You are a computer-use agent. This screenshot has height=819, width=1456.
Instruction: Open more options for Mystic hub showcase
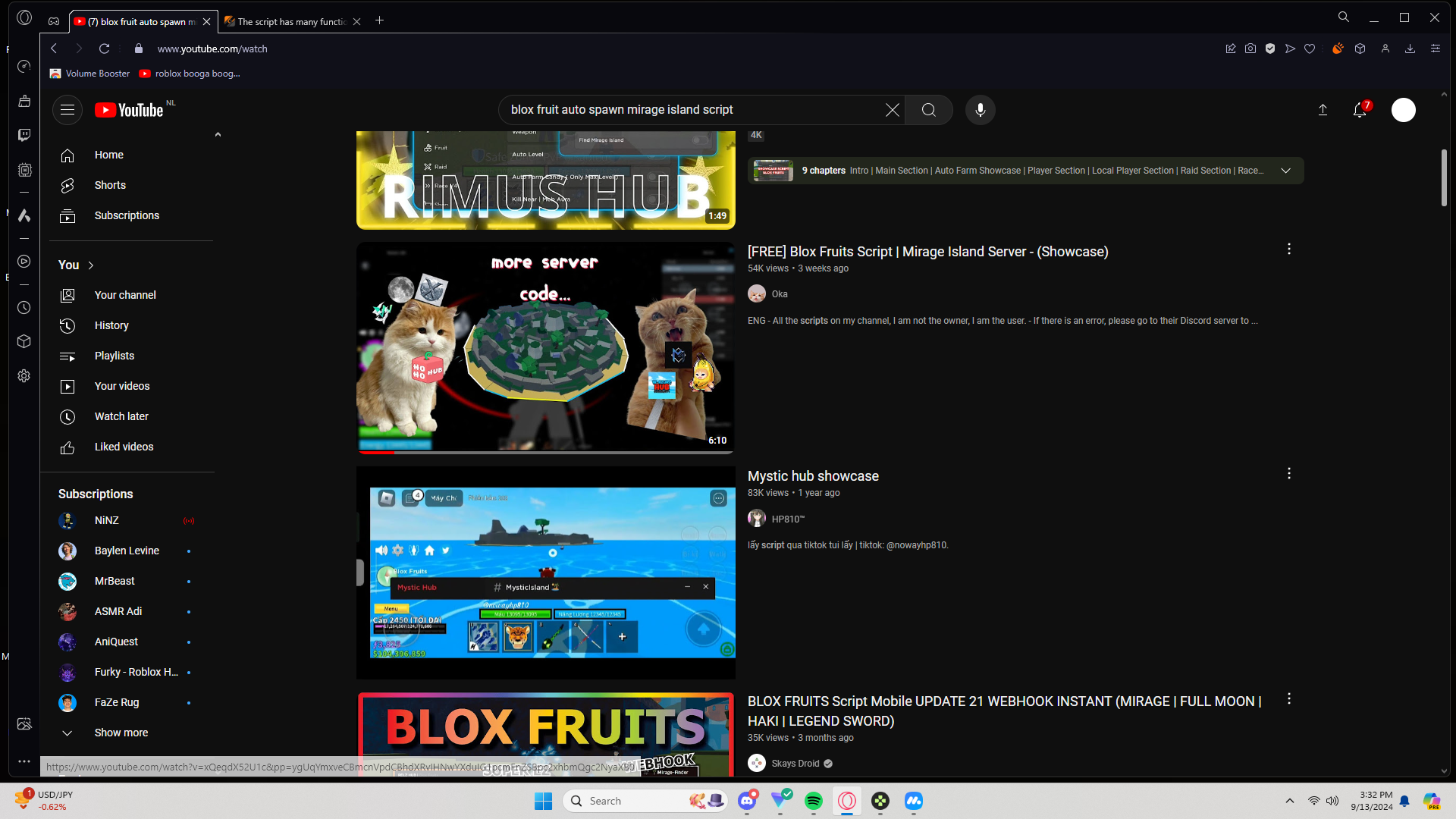[1289, 474]
